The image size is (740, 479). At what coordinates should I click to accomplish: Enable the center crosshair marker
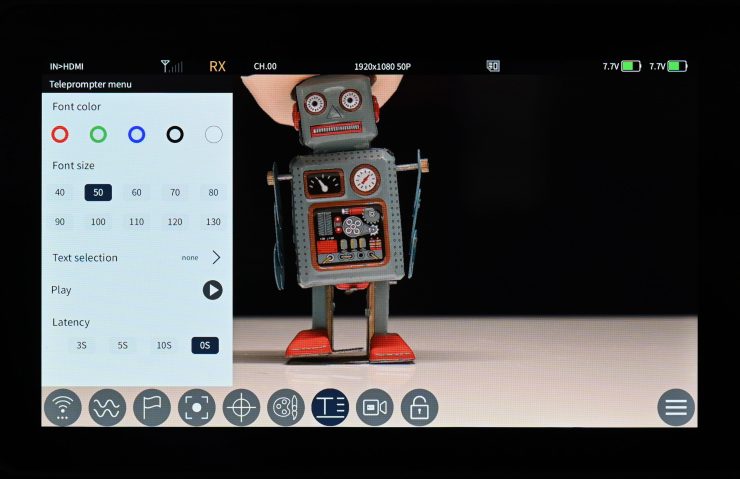(241, 407)
